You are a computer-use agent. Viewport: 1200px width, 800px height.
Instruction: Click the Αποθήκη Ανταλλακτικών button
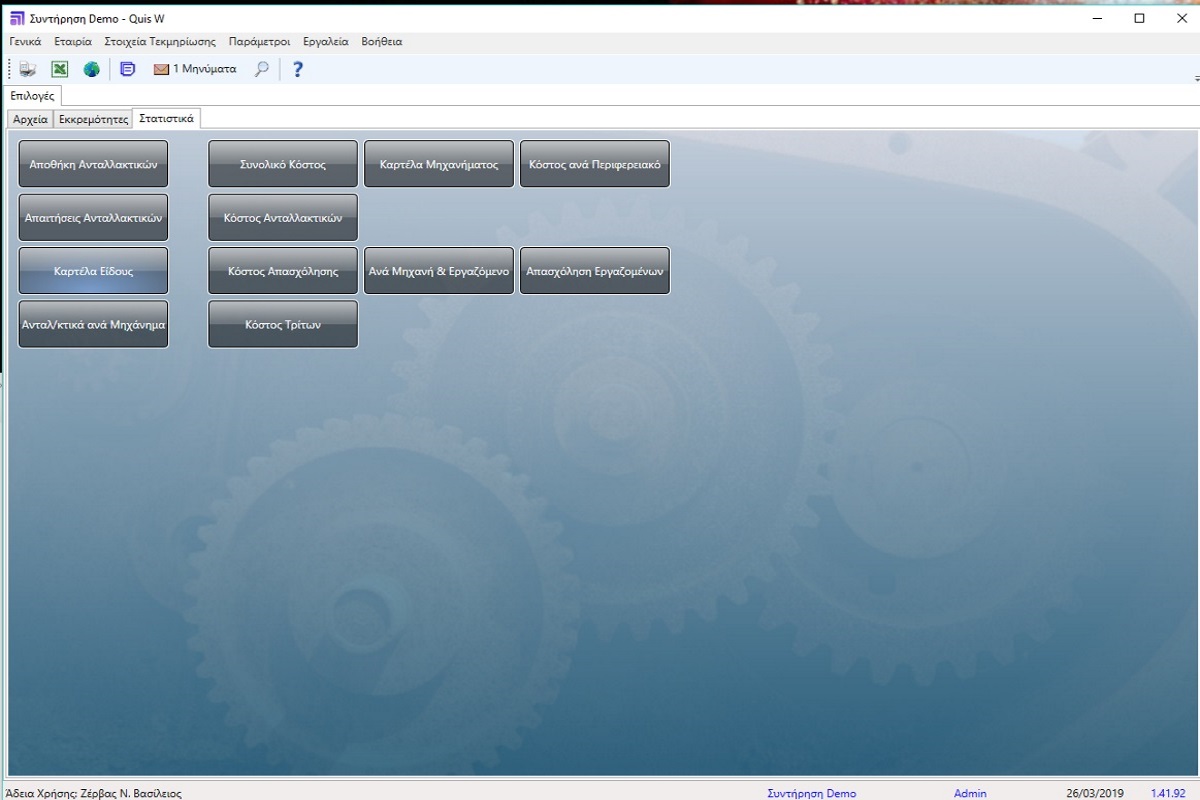click(93, 164)
